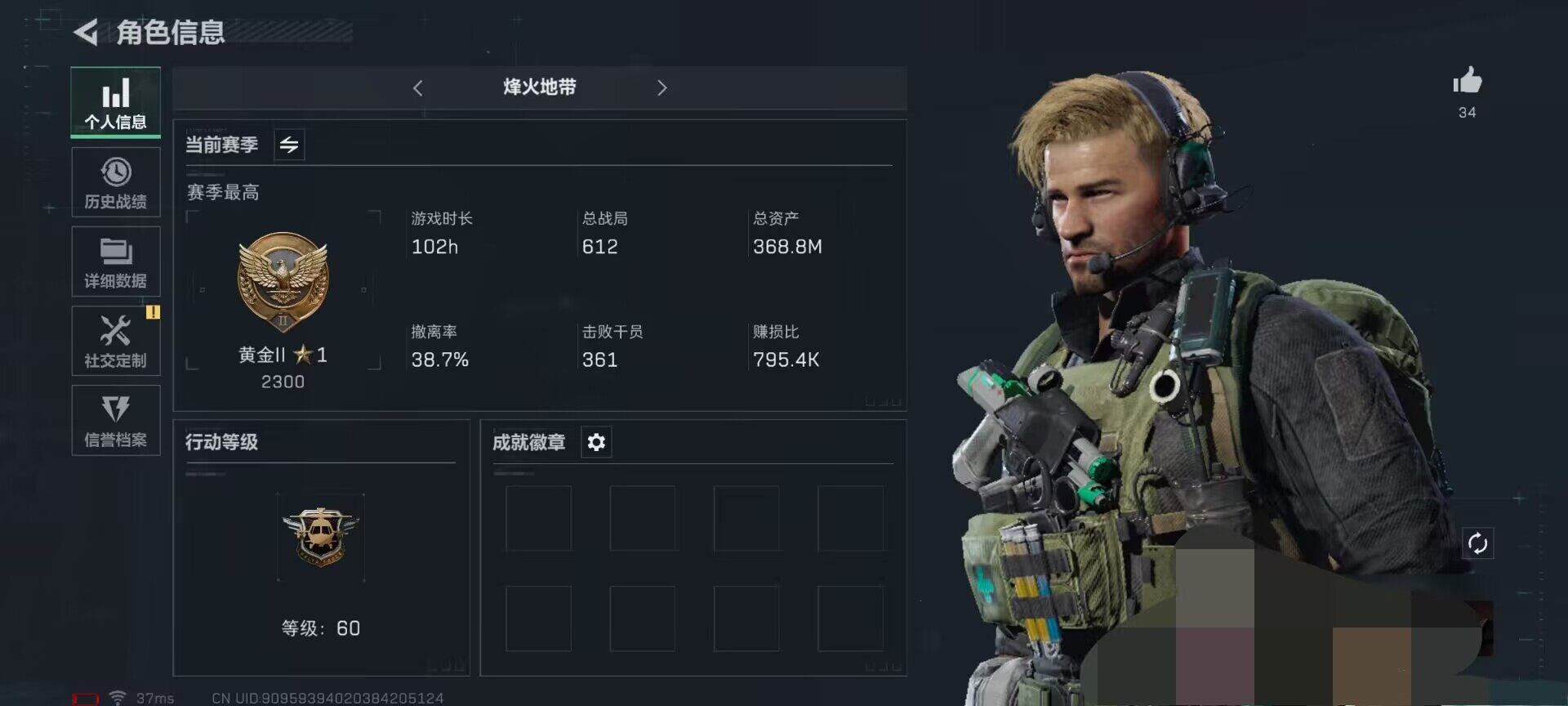Click the helicopter operation level badge
The image size is (1568, 706).
(320, 537)
